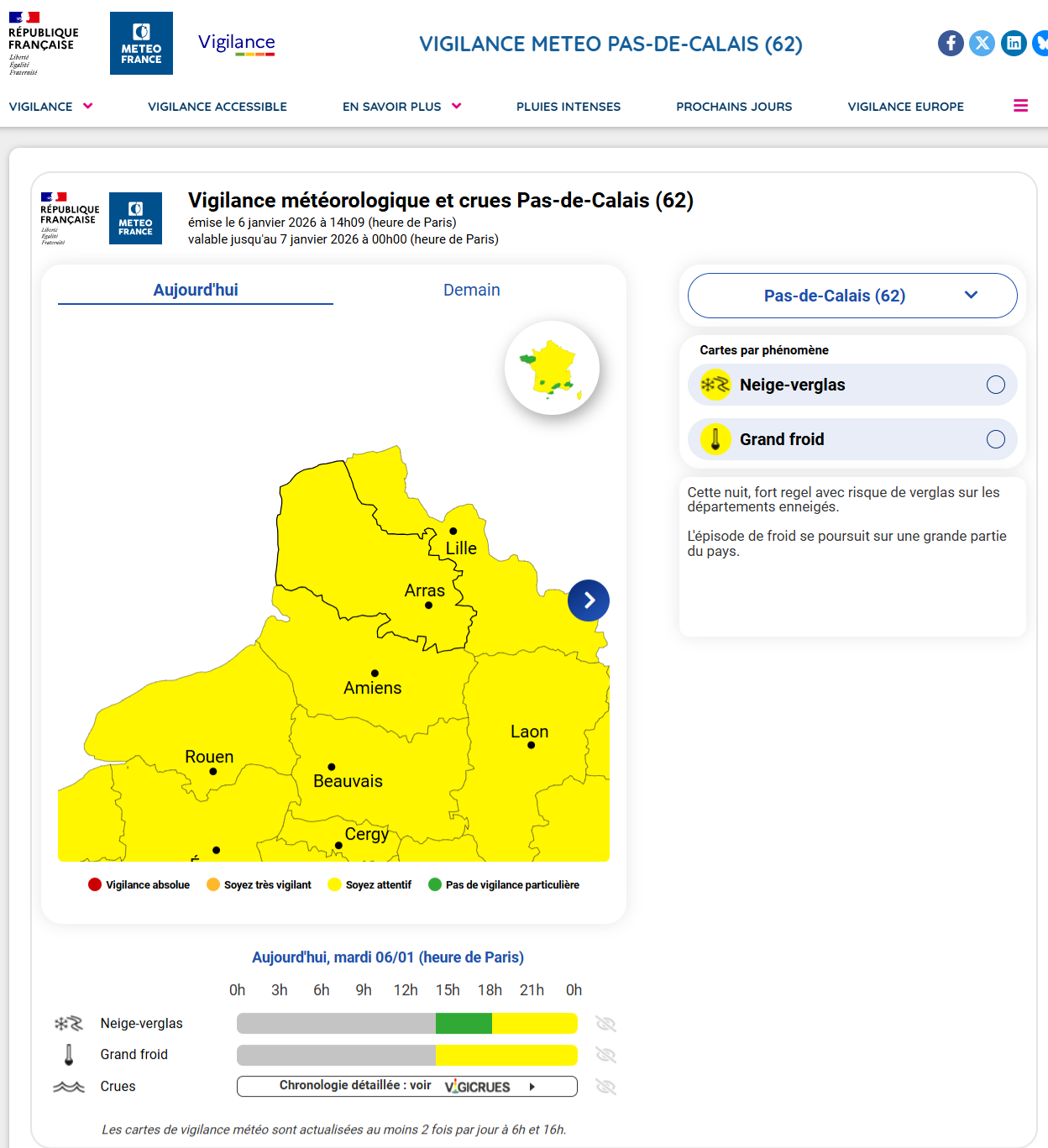The image size is (1048, 1148).
Task: Toggle visibility of Grand froid timeline
Action: [x=605, y=1055]
